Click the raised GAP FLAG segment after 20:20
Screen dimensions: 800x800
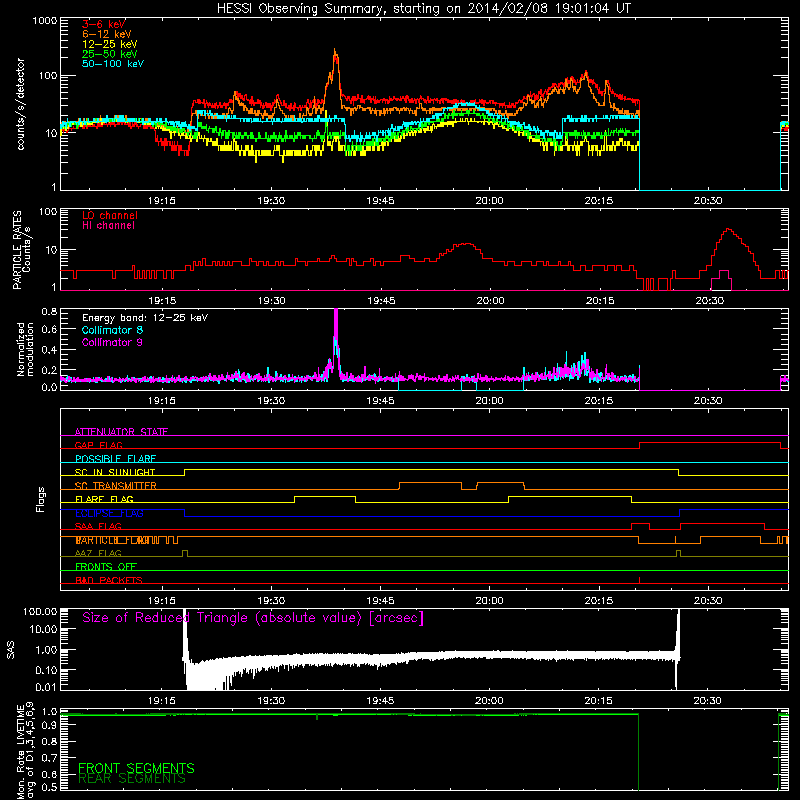pyautogui.click(x=710, y=443)
